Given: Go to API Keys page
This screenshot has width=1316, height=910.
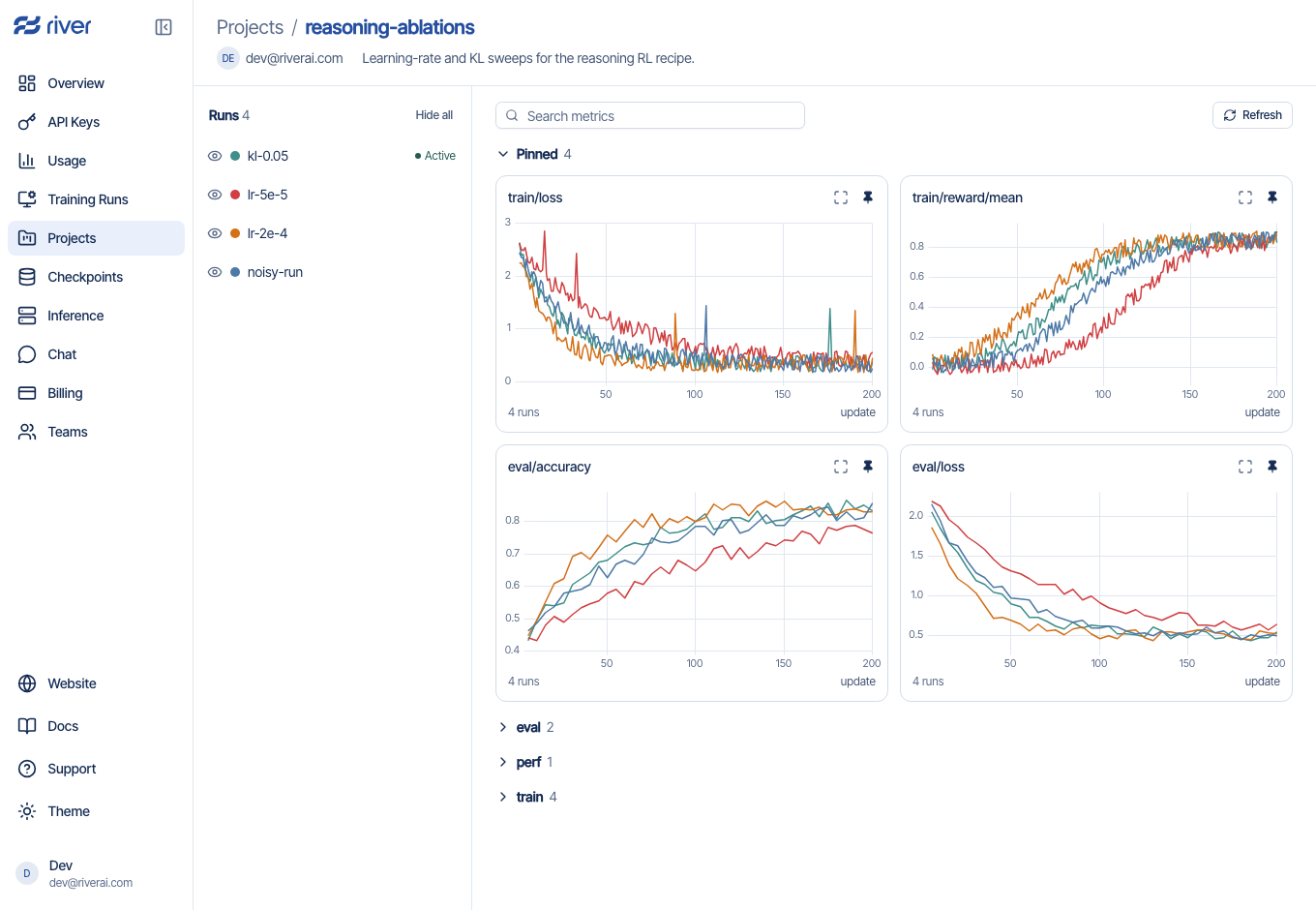Looking at the screenshot, I should coord(96,122).
